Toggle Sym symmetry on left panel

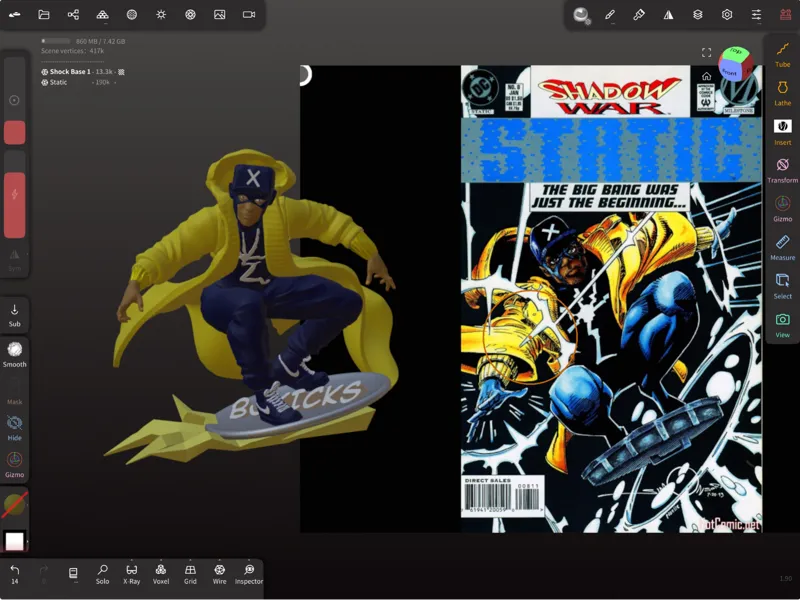point(14,259)
